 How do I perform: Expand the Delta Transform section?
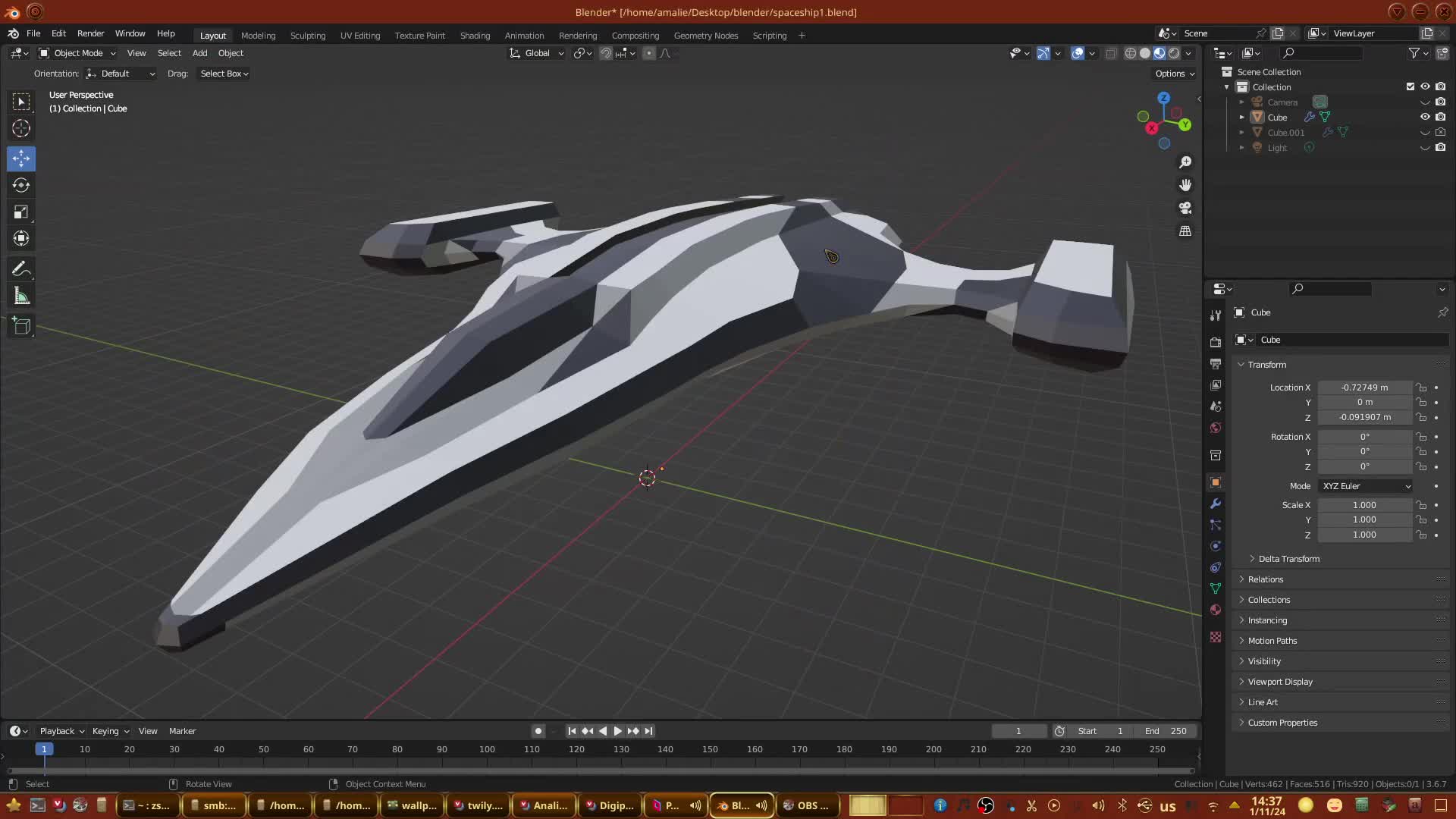point(1288,559)
